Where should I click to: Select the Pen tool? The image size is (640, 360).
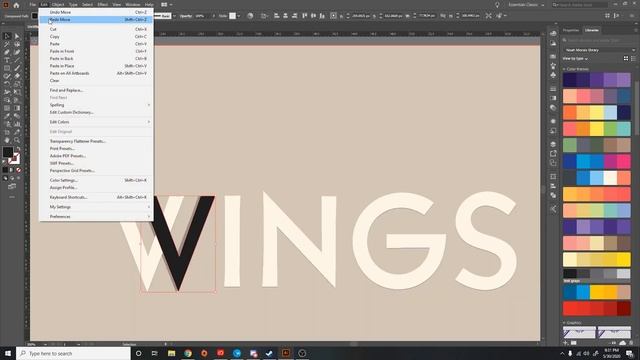pos(7,52)
